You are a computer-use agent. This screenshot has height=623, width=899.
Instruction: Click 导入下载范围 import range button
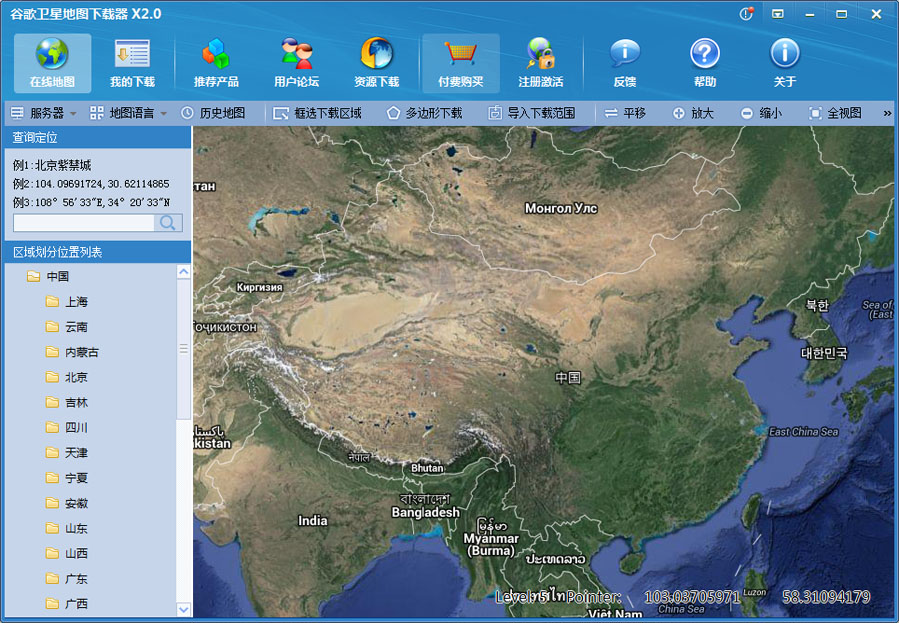click(x=531, y=114)
